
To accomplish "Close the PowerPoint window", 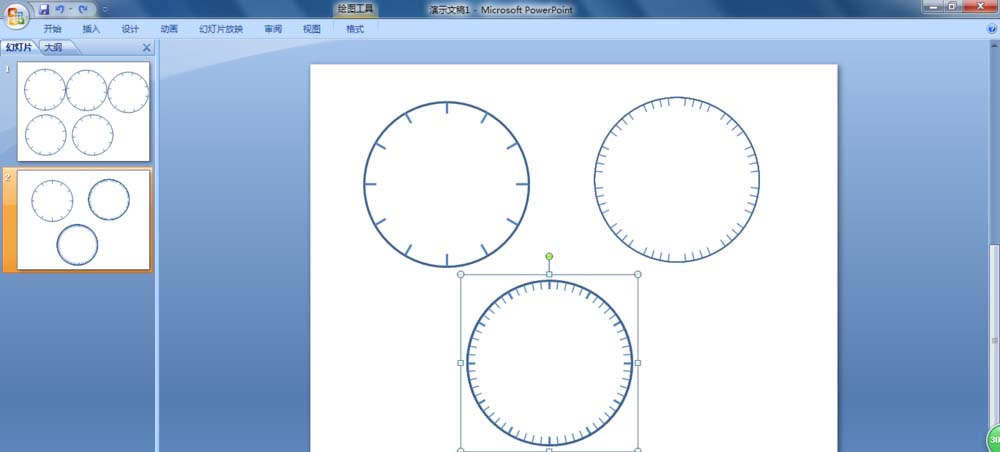I will click(x=982, y=6).
